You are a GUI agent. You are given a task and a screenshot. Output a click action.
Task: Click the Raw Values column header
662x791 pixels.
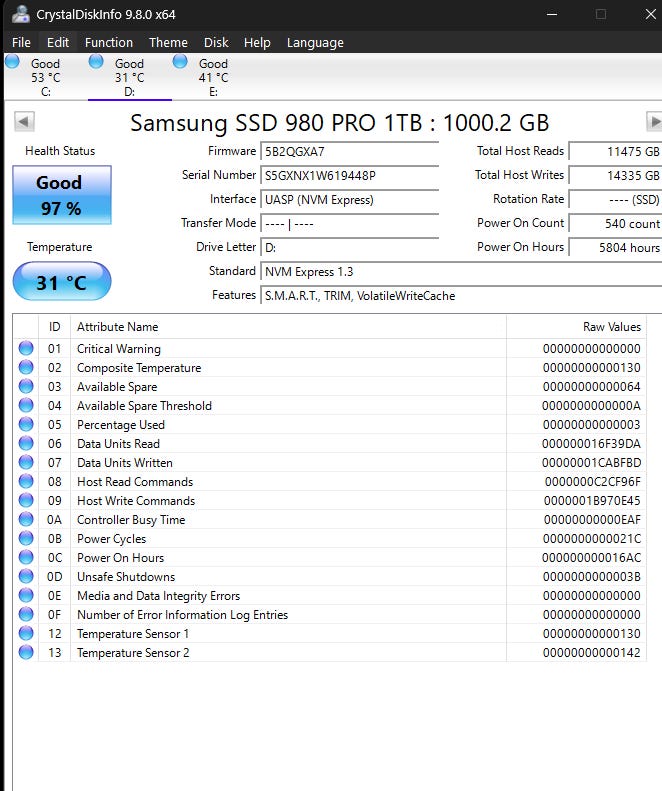576,327
